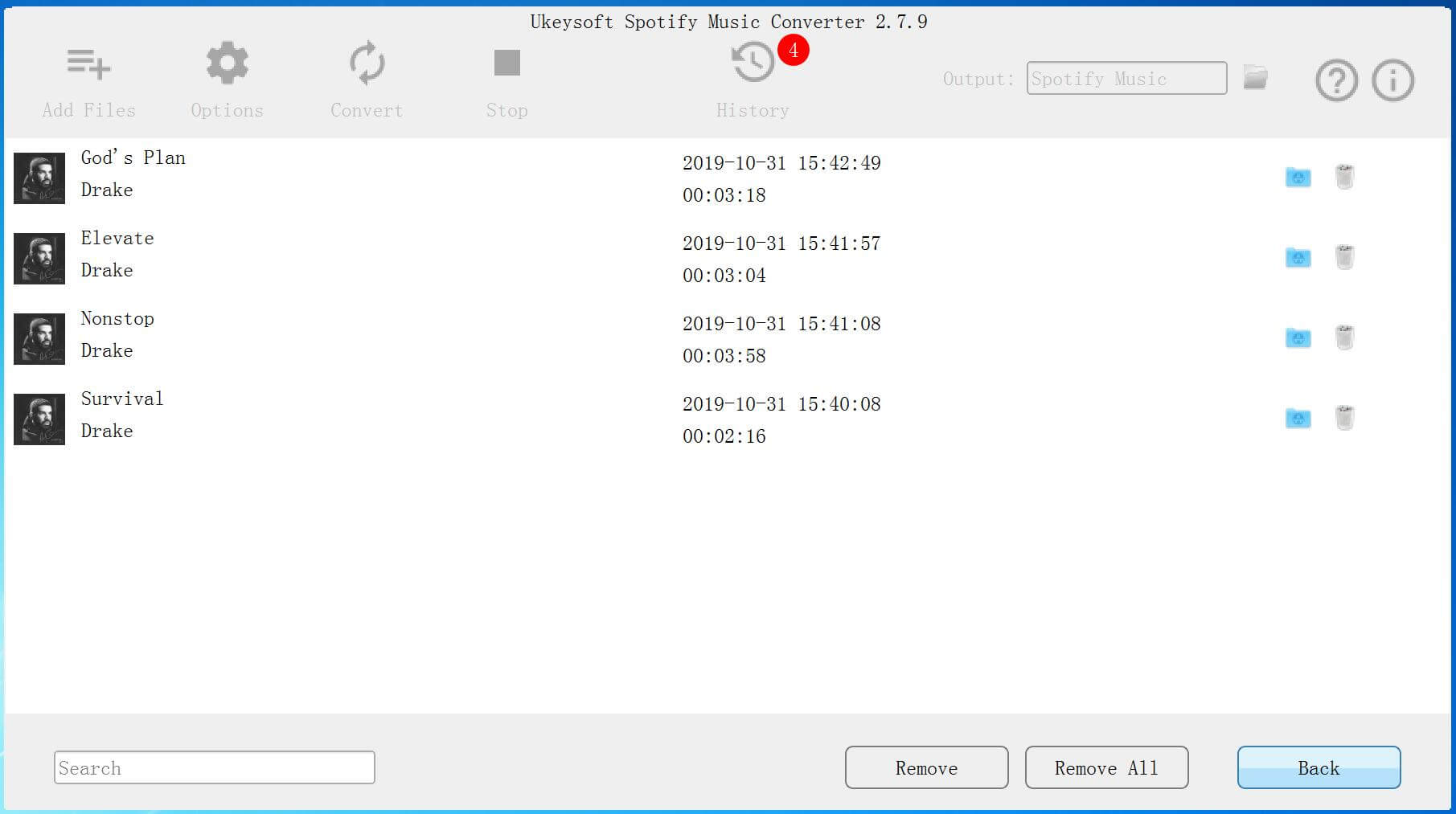Click the Survival album thumbnail
The width and height of the screenshot is (1456, 814).
[x=39, y=419]
